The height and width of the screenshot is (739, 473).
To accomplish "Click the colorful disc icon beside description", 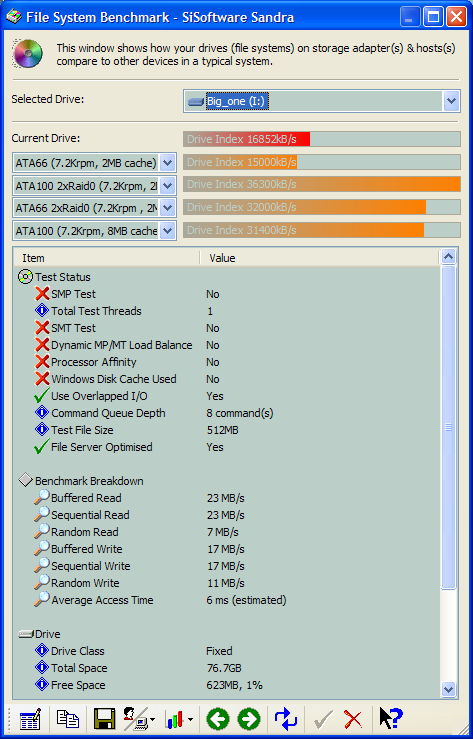I will [x=28, y=53].
